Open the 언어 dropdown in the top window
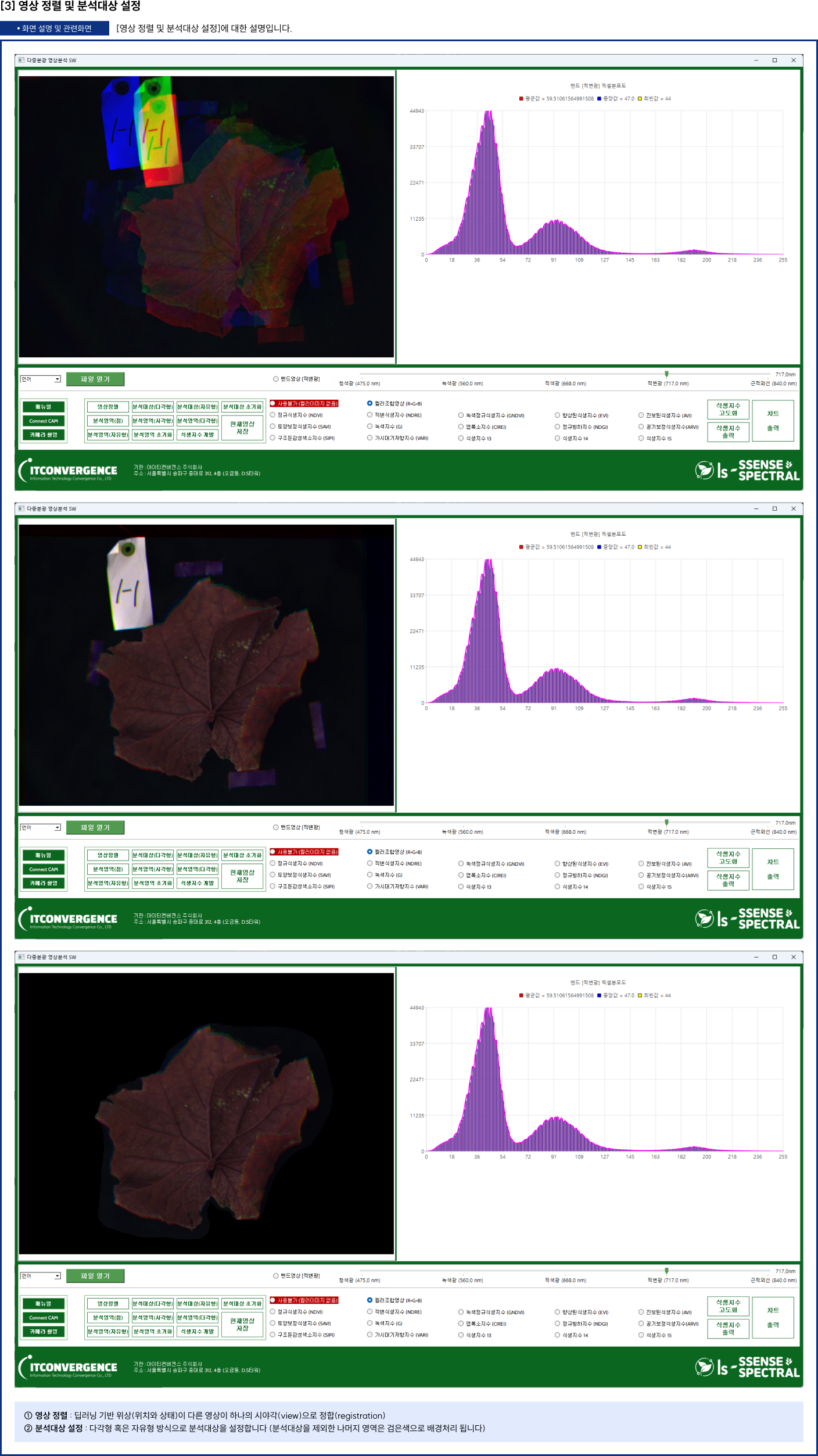Viewport: 818px width, 1456px height. pyautogui.click(x=57, y=379)
